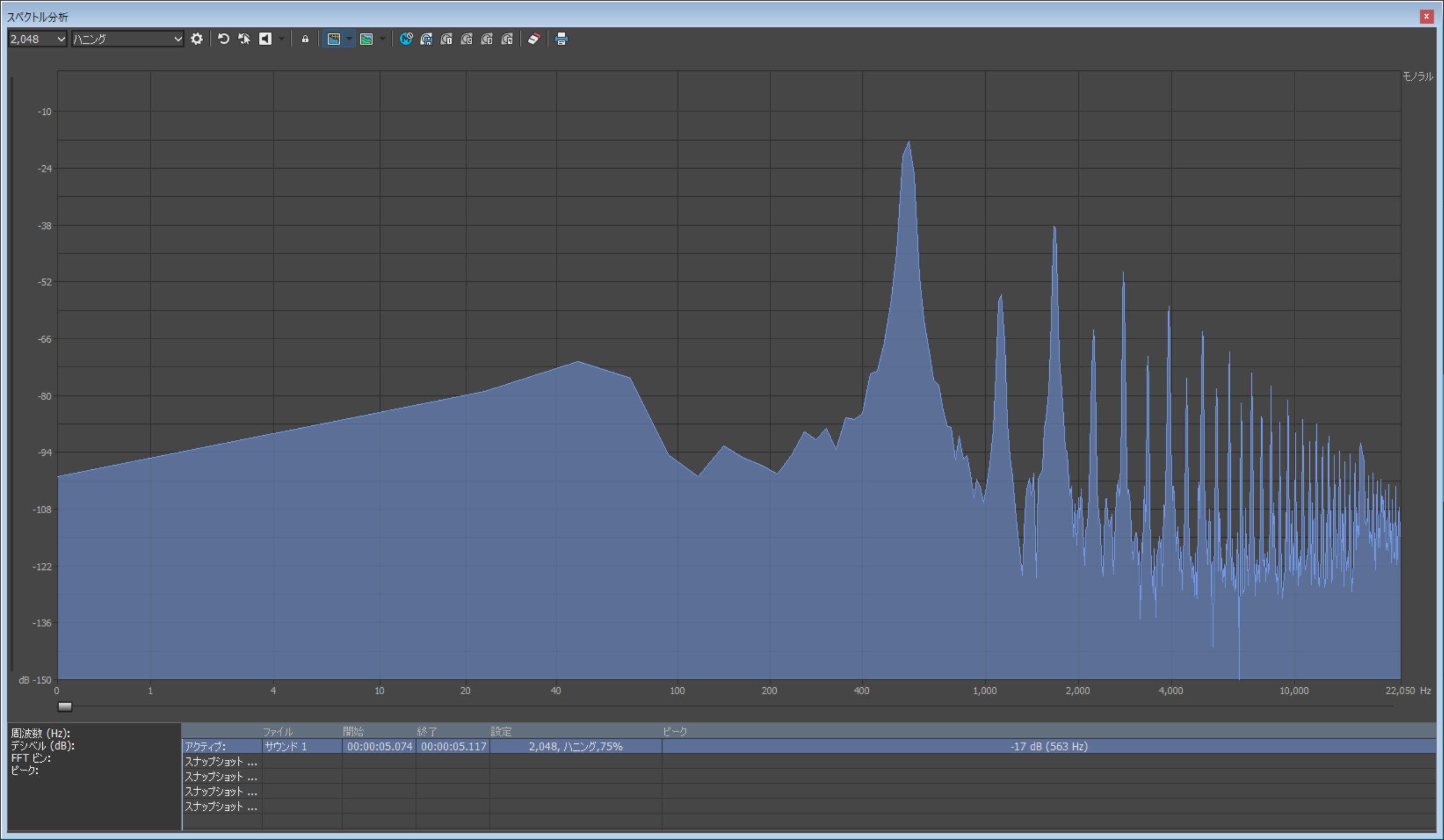Image resolution: width=1444 pixels, height=840 pixels.
Task: Click the dB -150 axis label
Action: (x=35, y=680)
